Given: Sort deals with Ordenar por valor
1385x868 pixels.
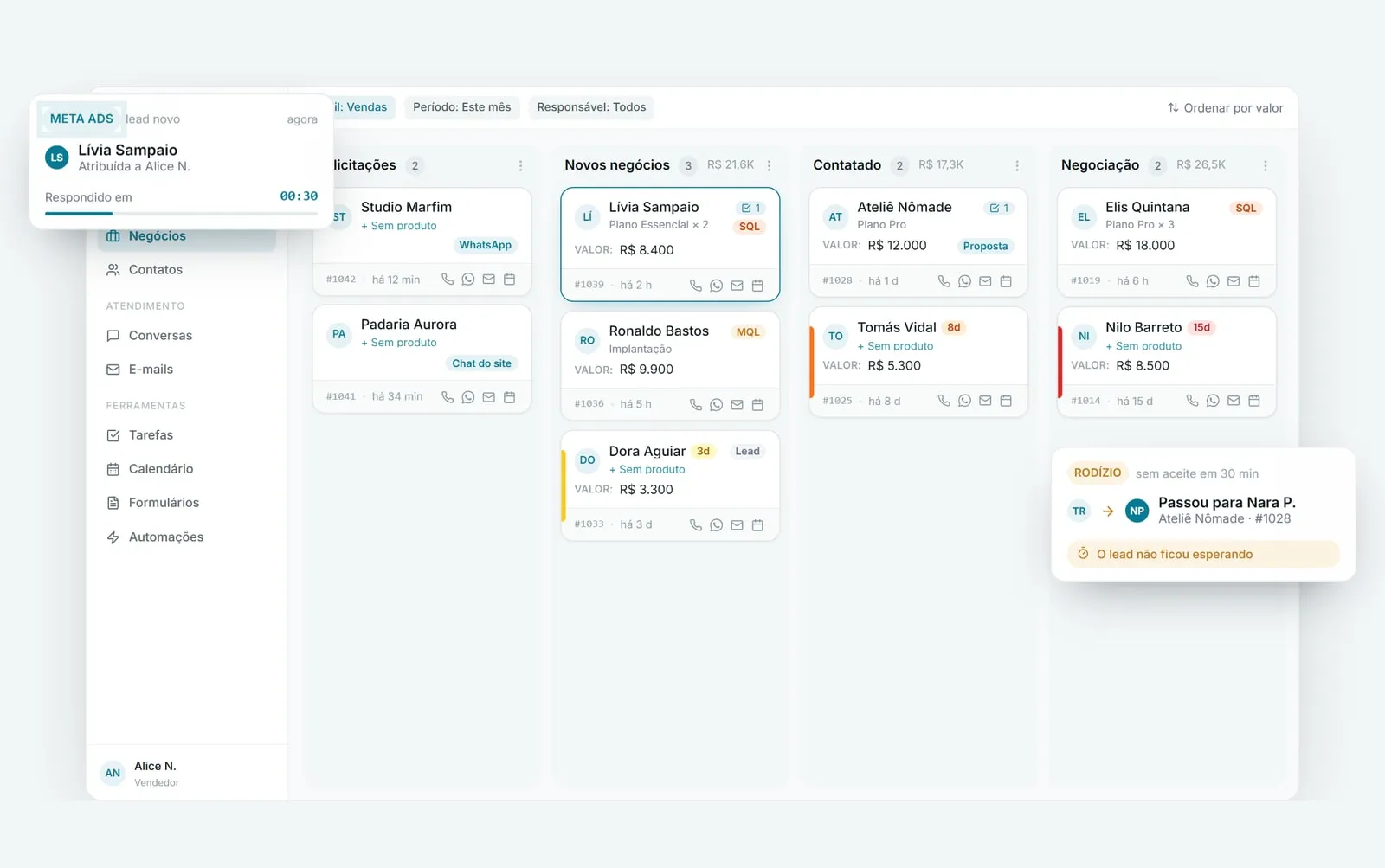Looking at the screenshot, I should pos(1225,108).
